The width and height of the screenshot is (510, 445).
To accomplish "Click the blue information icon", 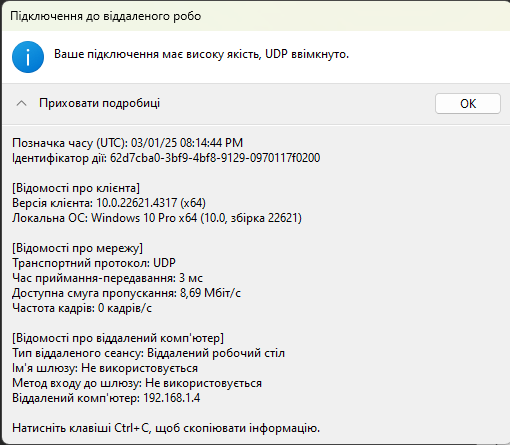I will tap(28, 57).
